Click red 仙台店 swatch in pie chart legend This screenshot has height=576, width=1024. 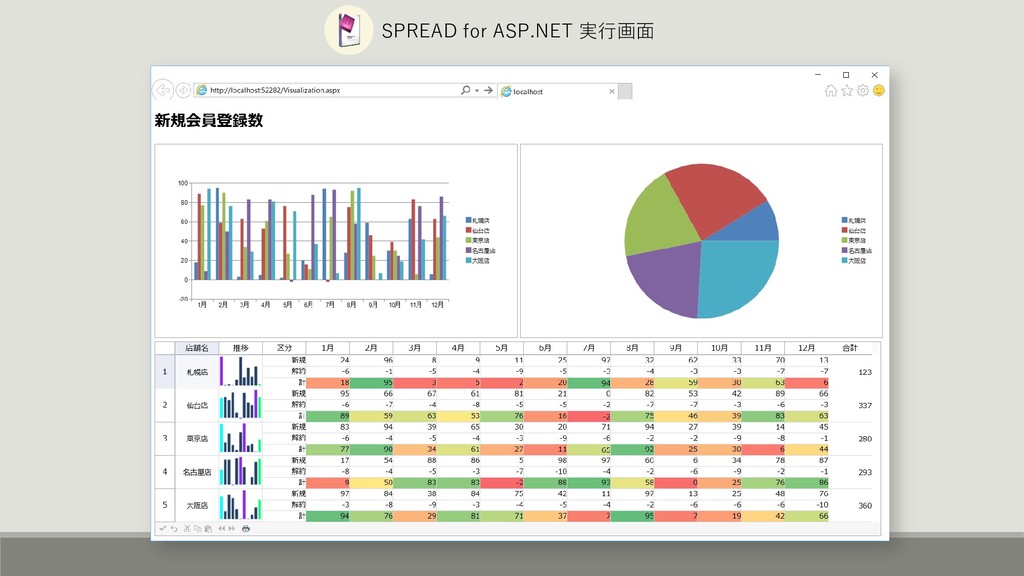coord(844,230)
